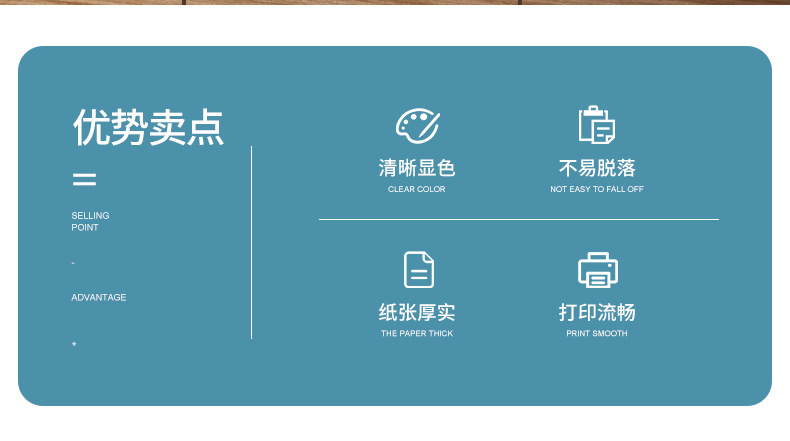This screenshot has width=790, height=441.
Task: Click the vertical white divider line
Action: [x=251, y=242]
